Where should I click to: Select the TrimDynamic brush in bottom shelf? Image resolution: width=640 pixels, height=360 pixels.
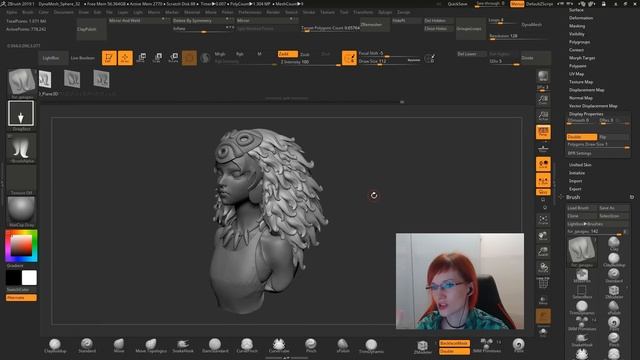[x=371, y=346]
